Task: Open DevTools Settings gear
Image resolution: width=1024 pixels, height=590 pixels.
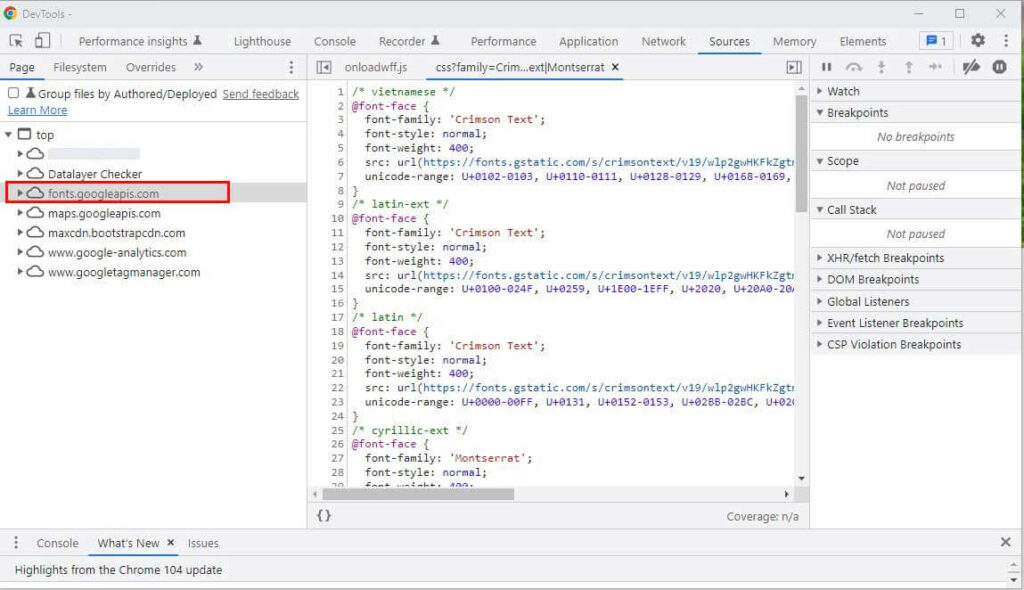Action: click(977, 41)
